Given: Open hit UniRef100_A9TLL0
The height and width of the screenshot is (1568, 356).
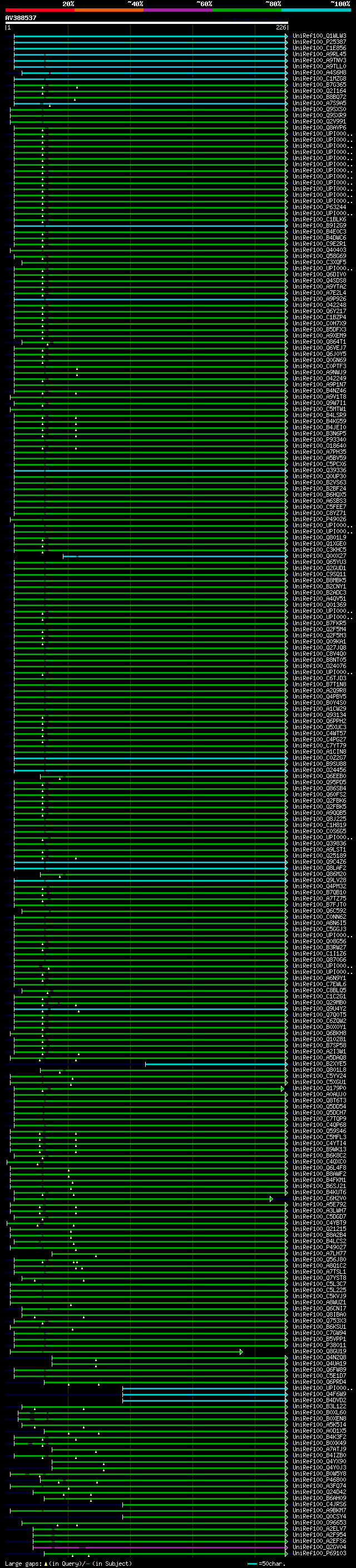Looking at the screenshot, I should pyautogui.click(x=319, y=66).
